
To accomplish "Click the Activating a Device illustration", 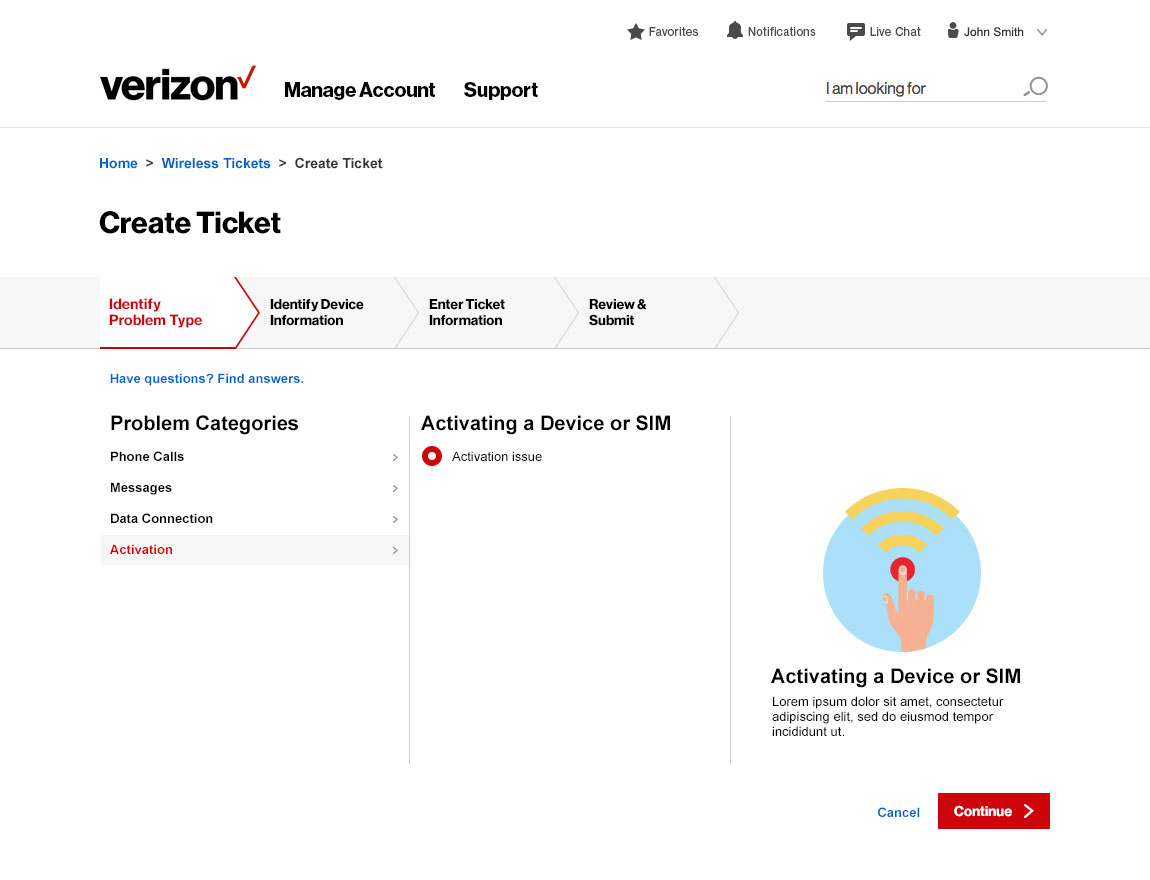I will pyautogui.click(x=901, y=570).
